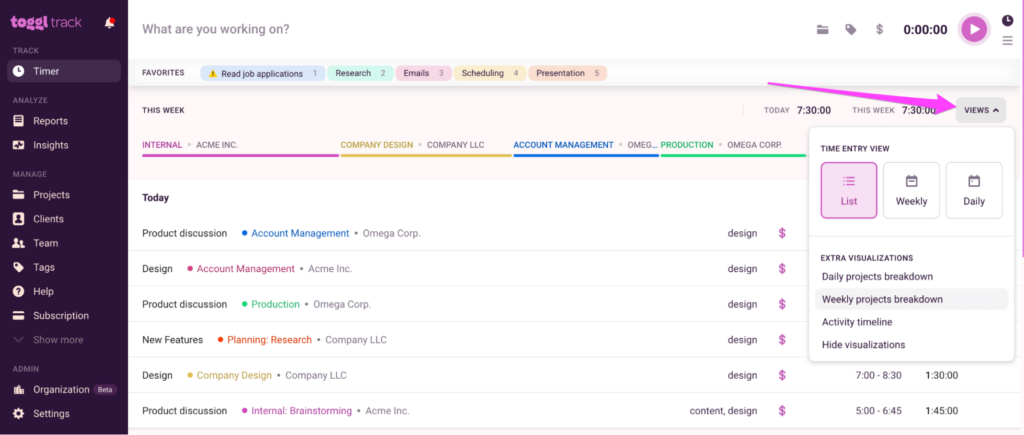Screen dimensions: 1024x435
Task: Select the List time entry view
Action: (x=849, y=190)
